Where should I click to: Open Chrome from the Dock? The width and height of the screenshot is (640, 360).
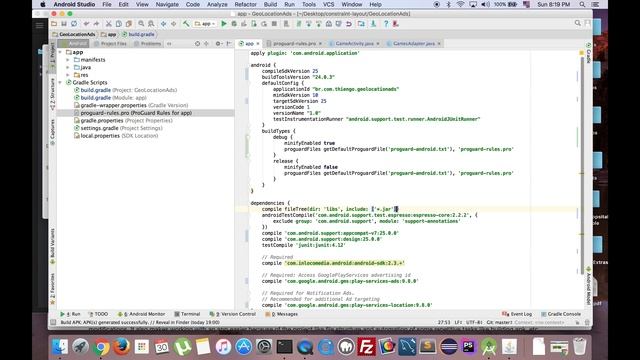(x=101, y=347)
